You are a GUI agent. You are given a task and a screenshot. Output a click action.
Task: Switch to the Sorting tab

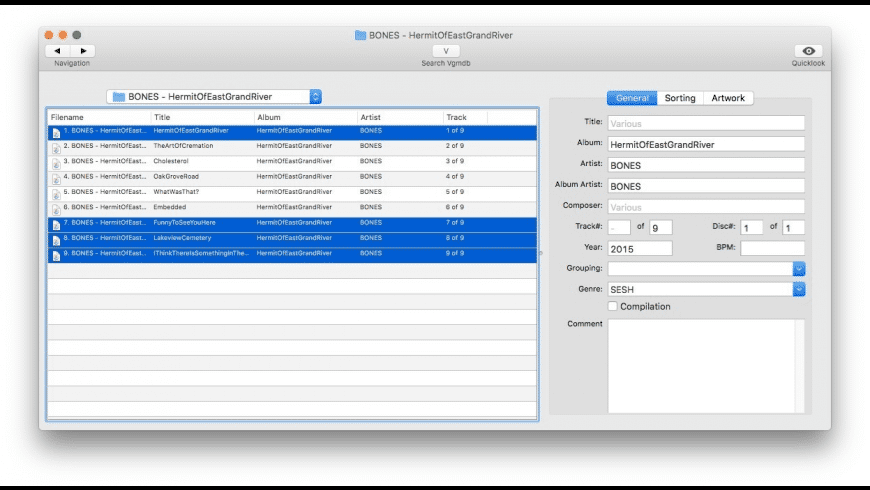coord(680,98)
